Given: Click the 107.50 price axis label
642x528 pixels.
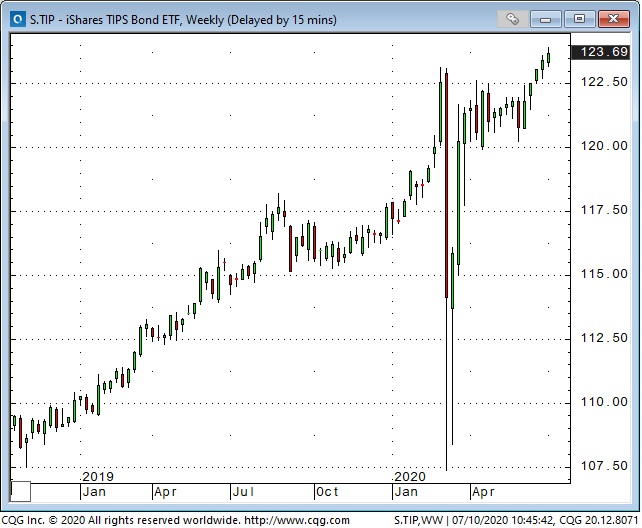Looking at the screenshot, I should pos(604,466).
